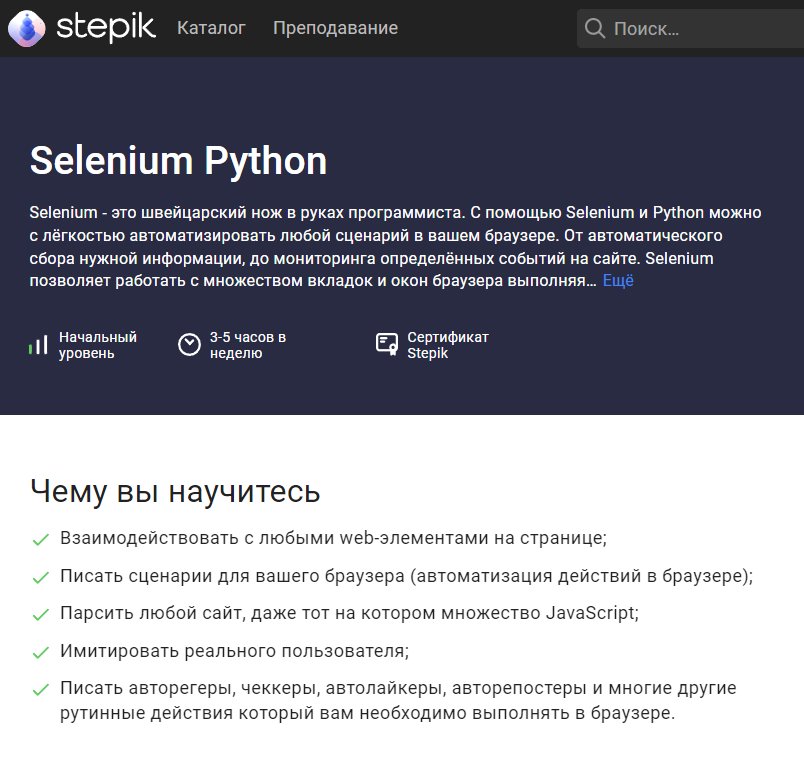Image resolution: width=804 pixels, height=778 pixels.
Task: Click the 'Начальный уровень' label
Action: (x=97, y=345)
